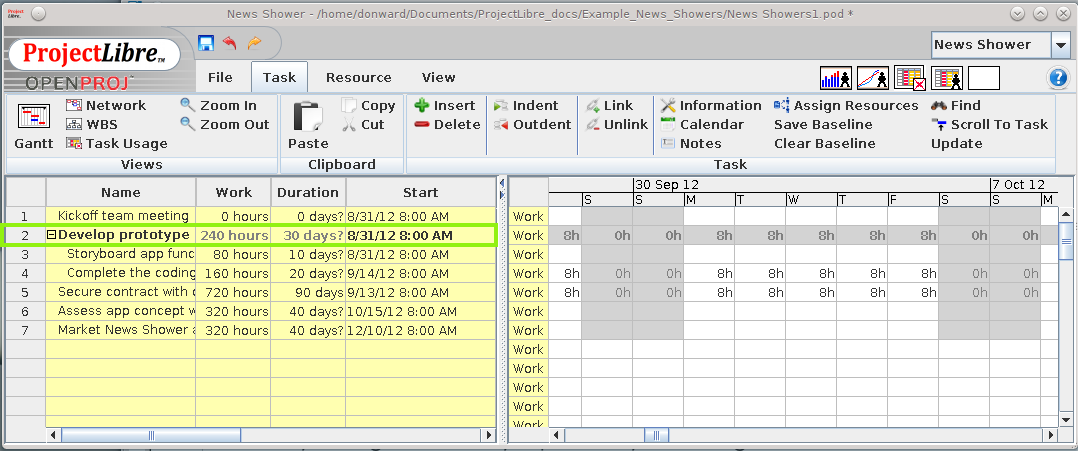The image size is (1078, 451).
Task: Click the blank sub-view button
Action: click(x=984, y=78)
